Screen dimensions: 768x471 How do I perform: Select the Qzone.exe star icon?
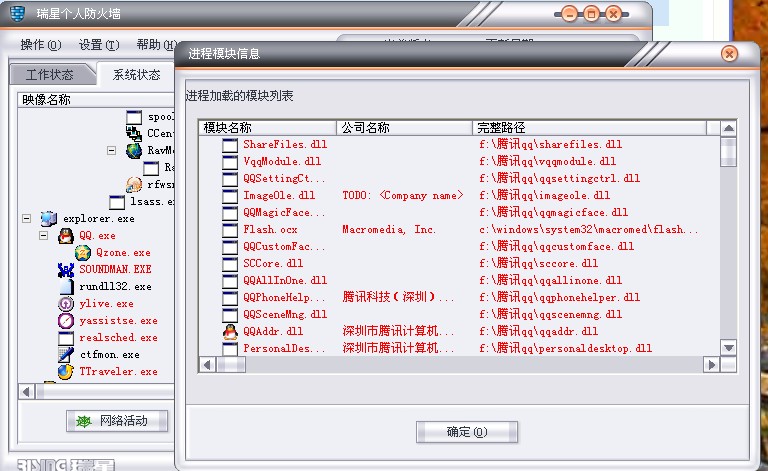(x=83, y=253)
